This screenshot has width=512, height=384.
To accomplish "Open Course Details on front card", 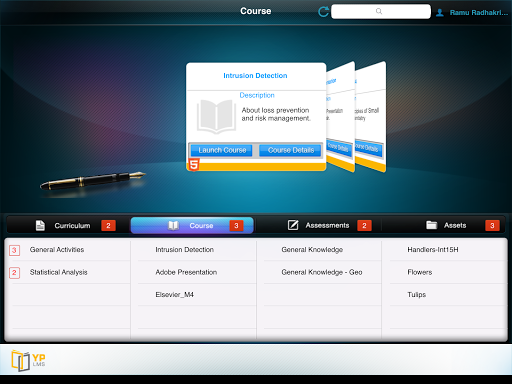I will 291,150.
